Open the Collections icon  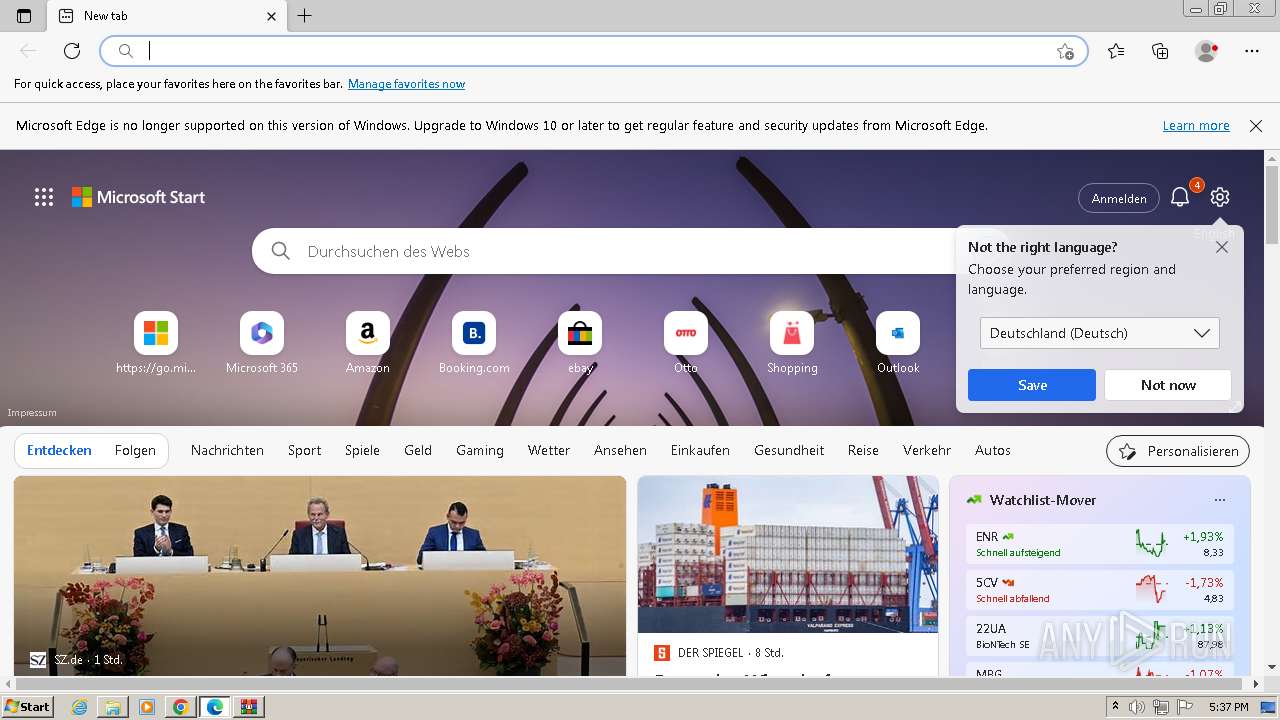point(1160,51)
